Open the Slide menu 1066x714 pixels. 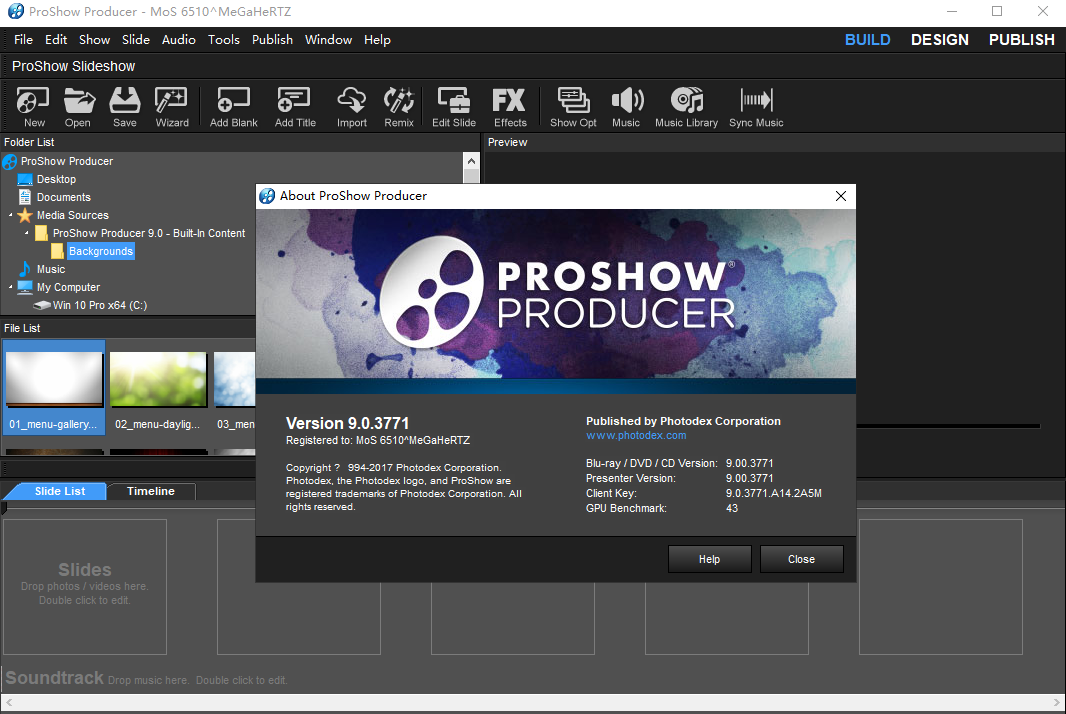pos(135,40)
